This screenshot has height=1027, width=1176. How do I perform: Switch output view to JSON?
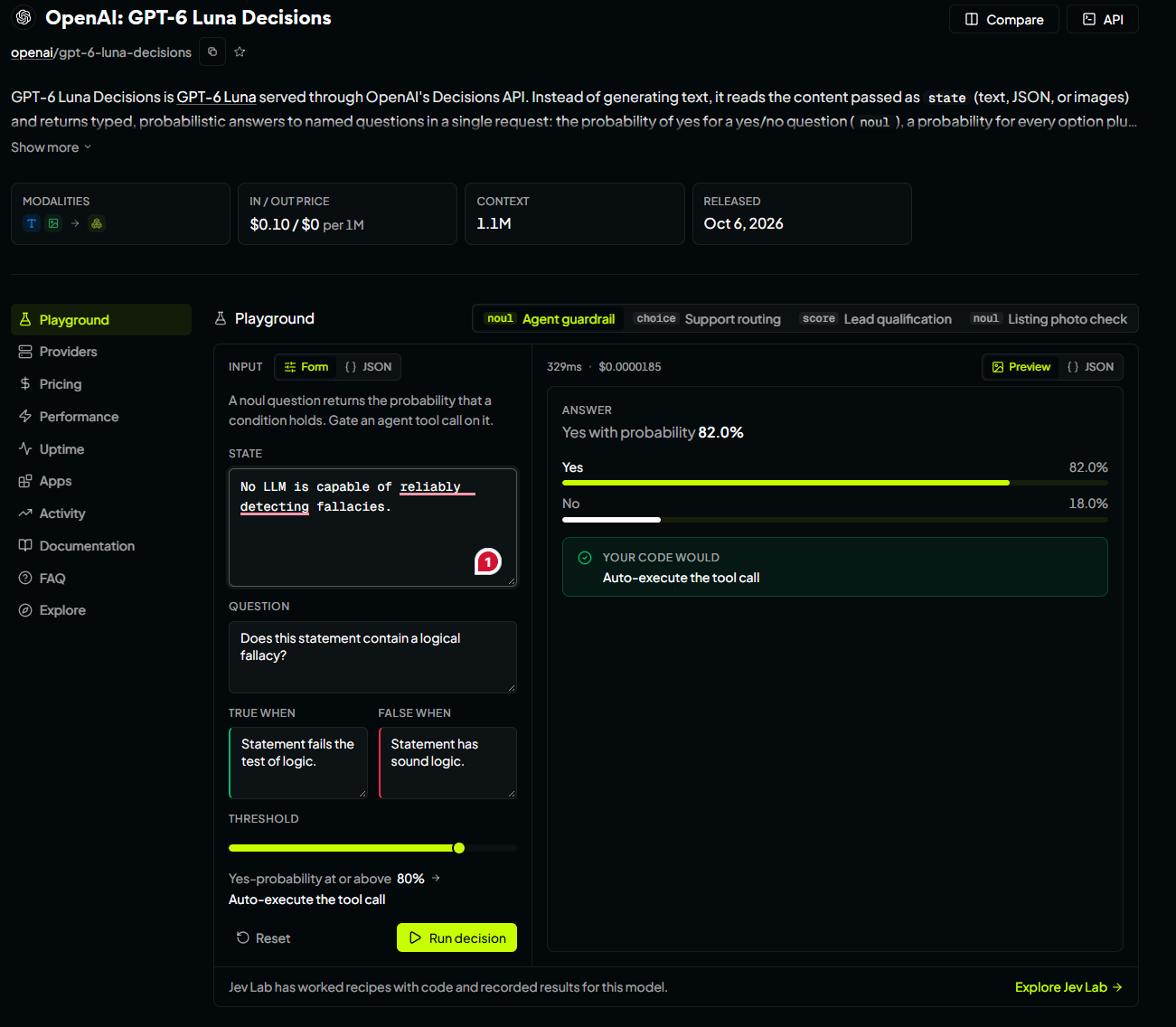click(x=1090, y=367)
